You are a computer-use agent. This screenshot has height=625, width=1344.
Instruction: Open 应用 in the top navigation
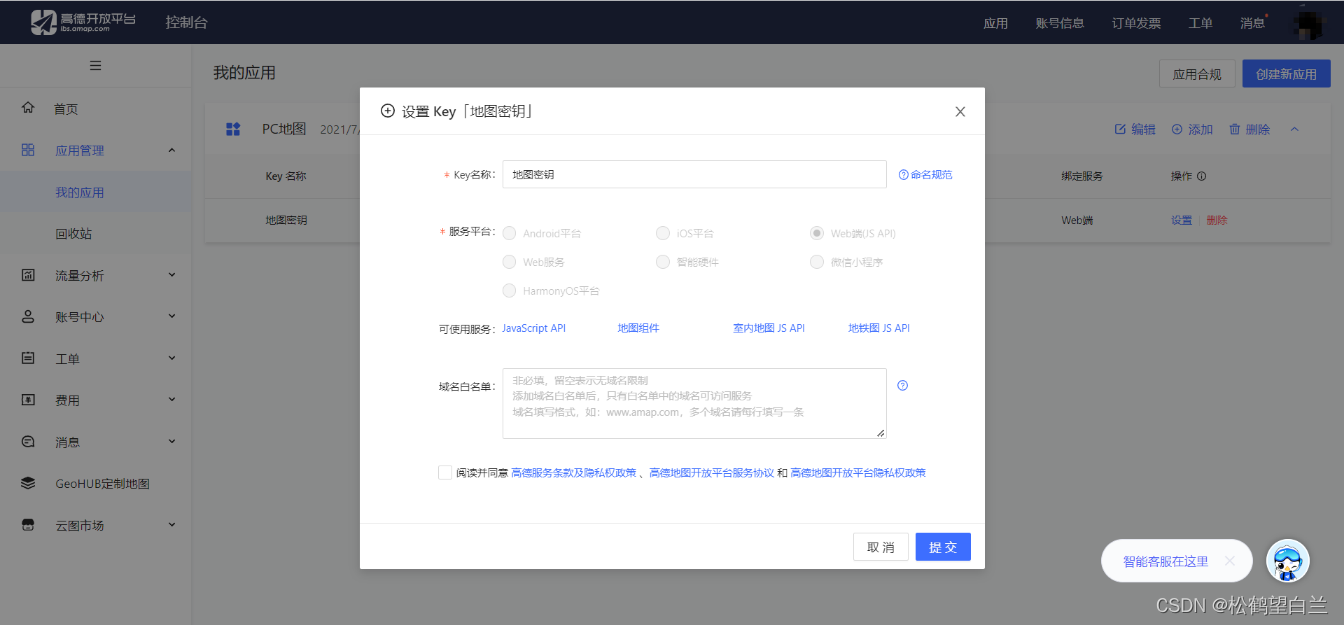995,23
